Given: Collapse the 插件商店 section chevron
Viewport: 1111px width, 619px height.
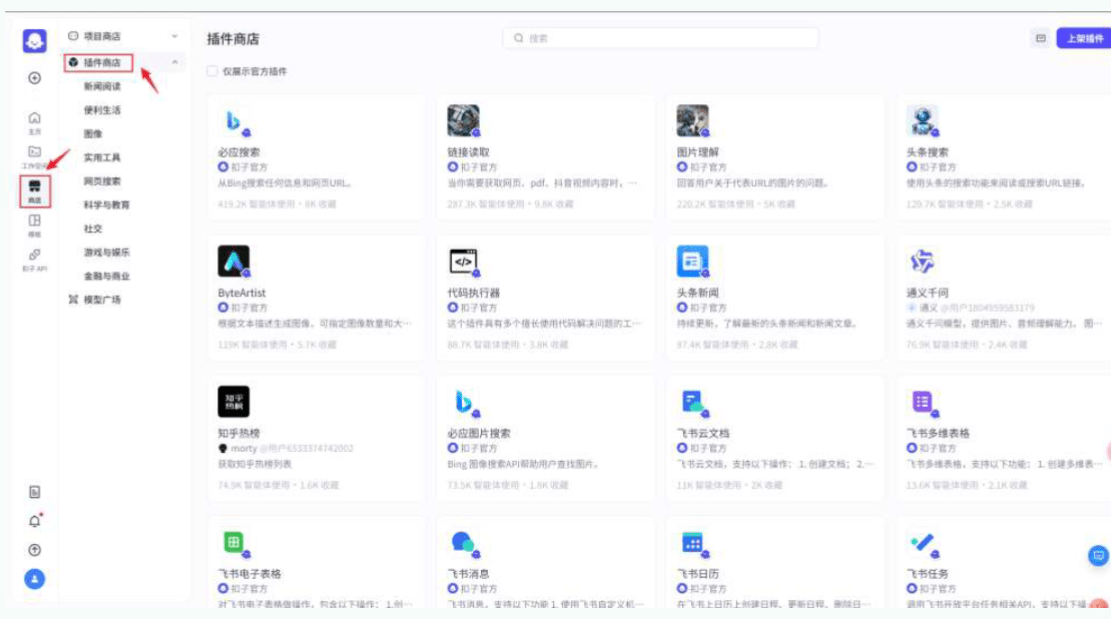Looking at the screenshot, I should click(x=175, y=63).
